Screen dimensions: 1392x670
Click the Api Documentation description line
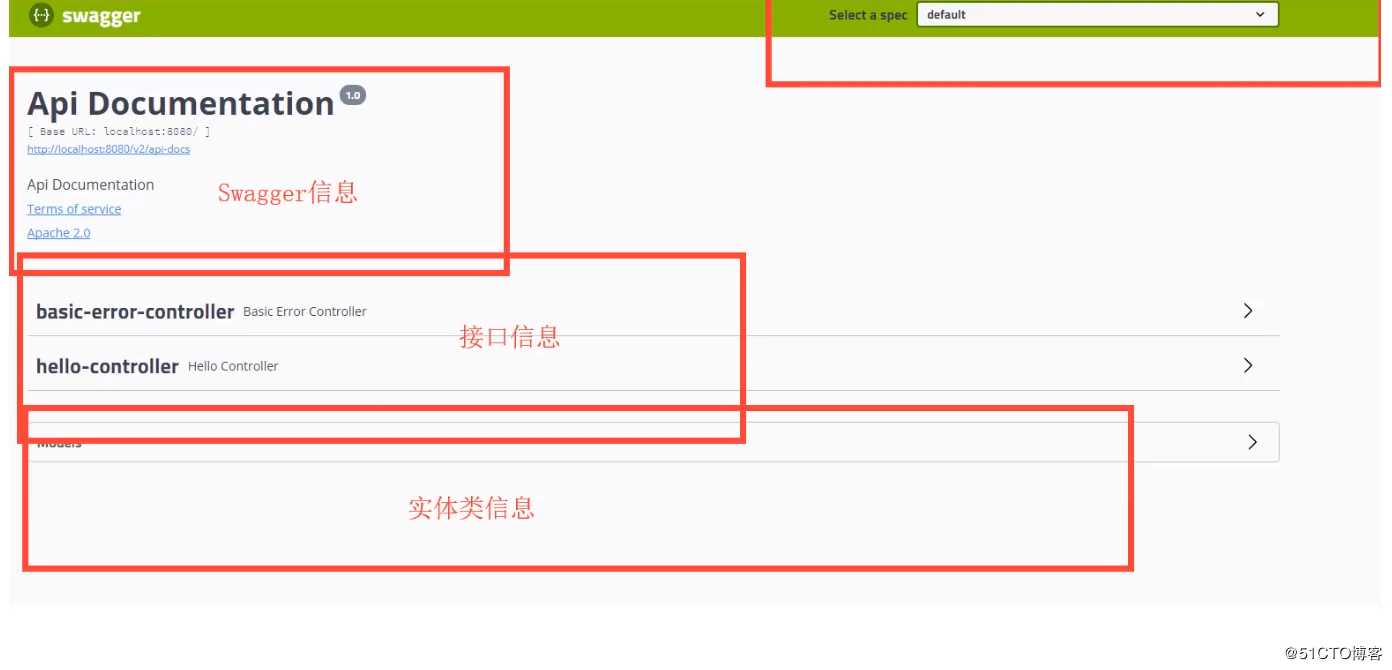click(x=91, y=185)
